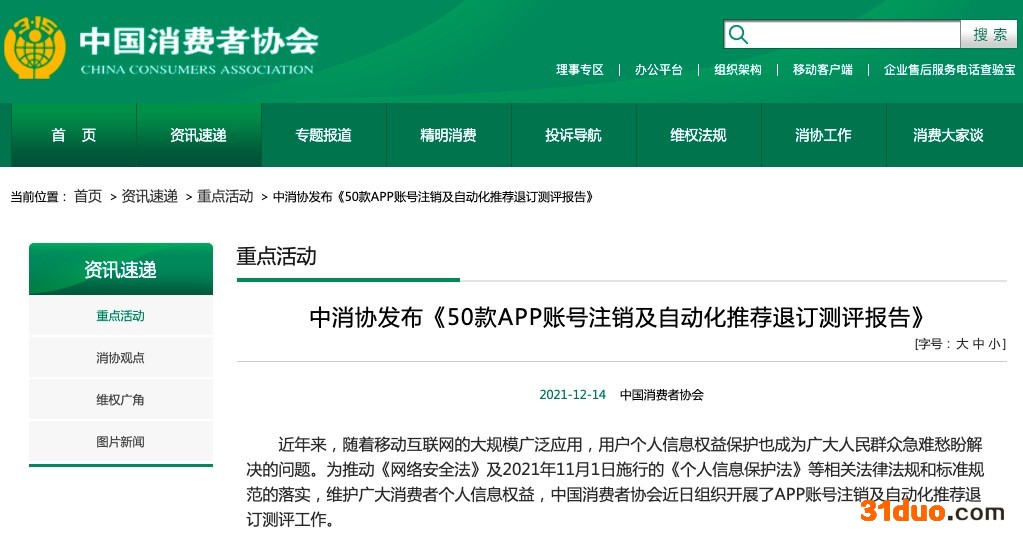This screenshot has width=1023, height=533.
Task: Select 消协观点 in left sidebar
Action: tap(120, 358)
